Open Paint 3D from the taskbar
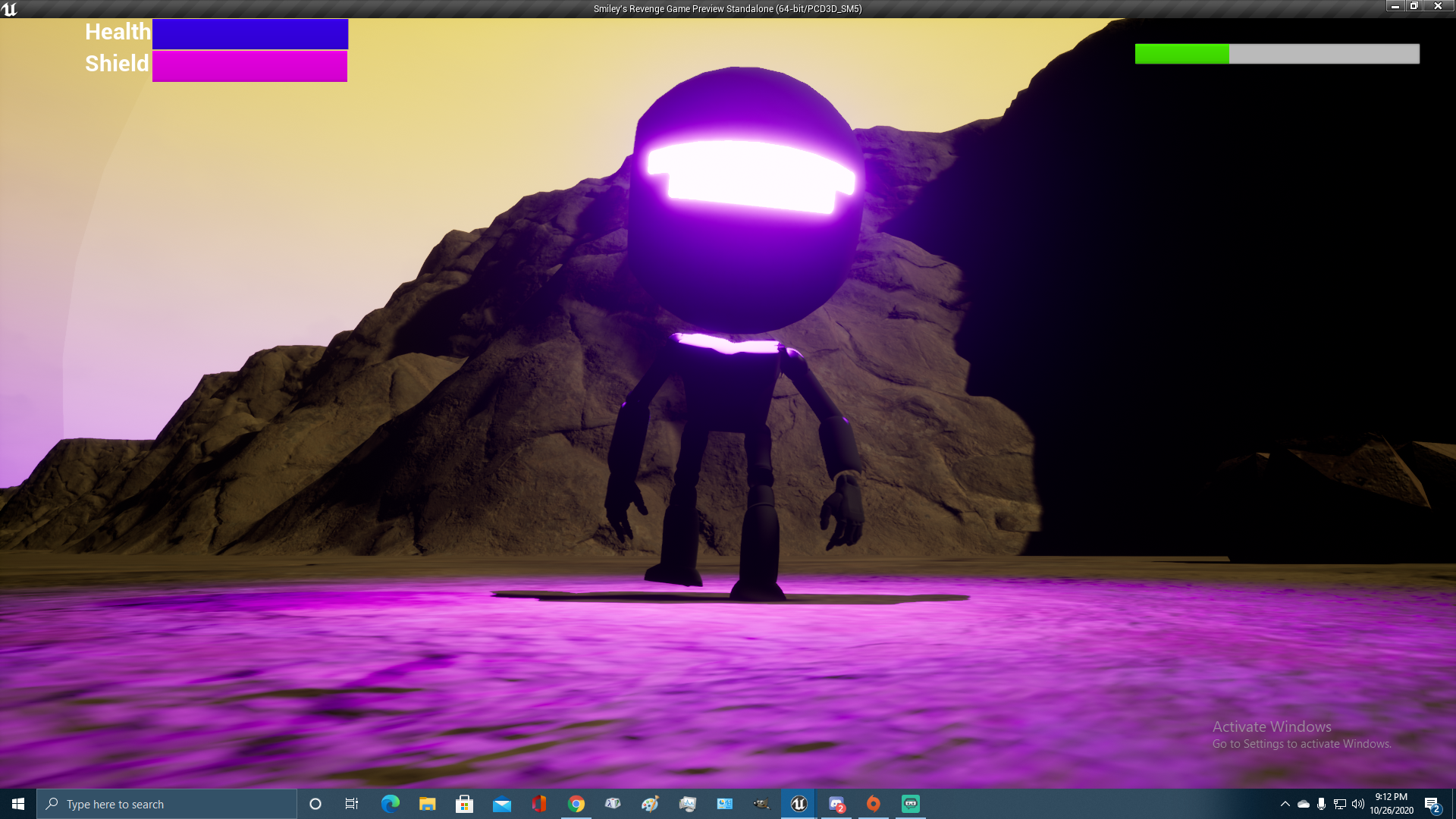This screenshot has width=1456, height=819. pos(650,804)
